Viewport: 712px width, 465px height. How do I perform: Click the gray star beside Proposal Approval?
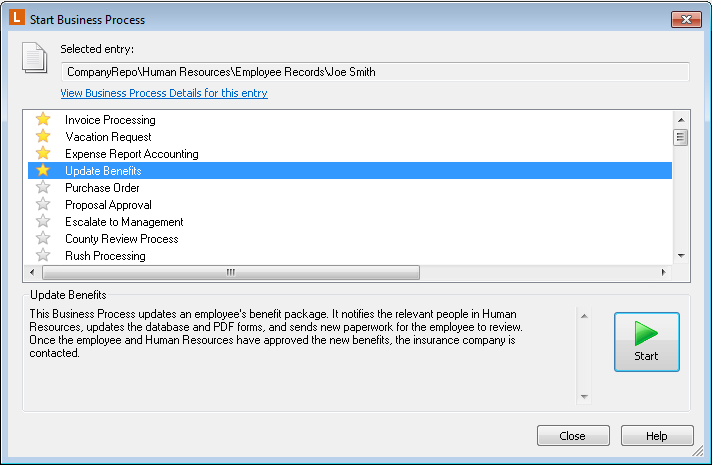point(43,205)
